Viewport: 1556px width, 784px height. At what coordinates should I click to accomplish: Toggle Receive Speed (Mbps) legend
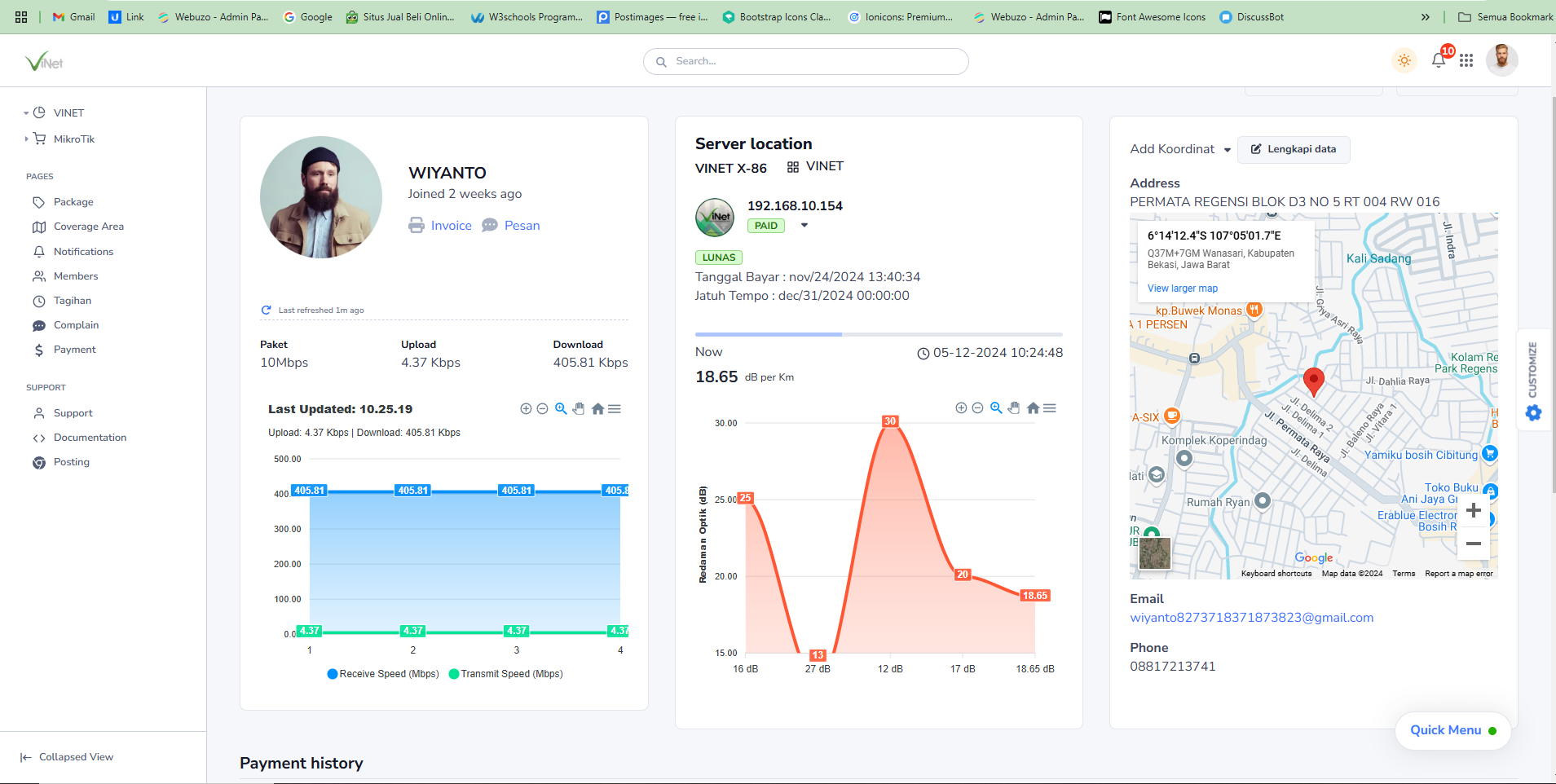pyautogui.click(x=383, y=674)
